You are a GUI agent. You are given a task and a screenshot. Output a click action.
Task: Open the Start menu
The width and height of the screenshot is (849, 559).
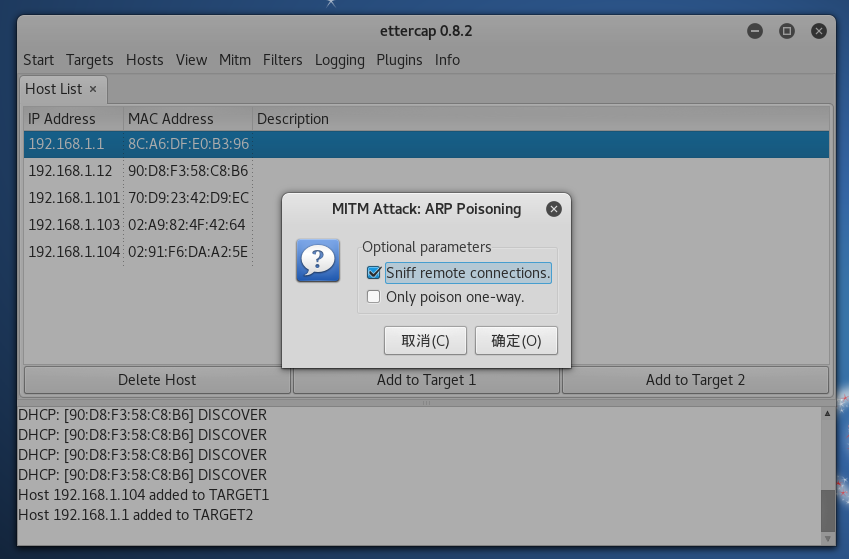tap(38, 60)
